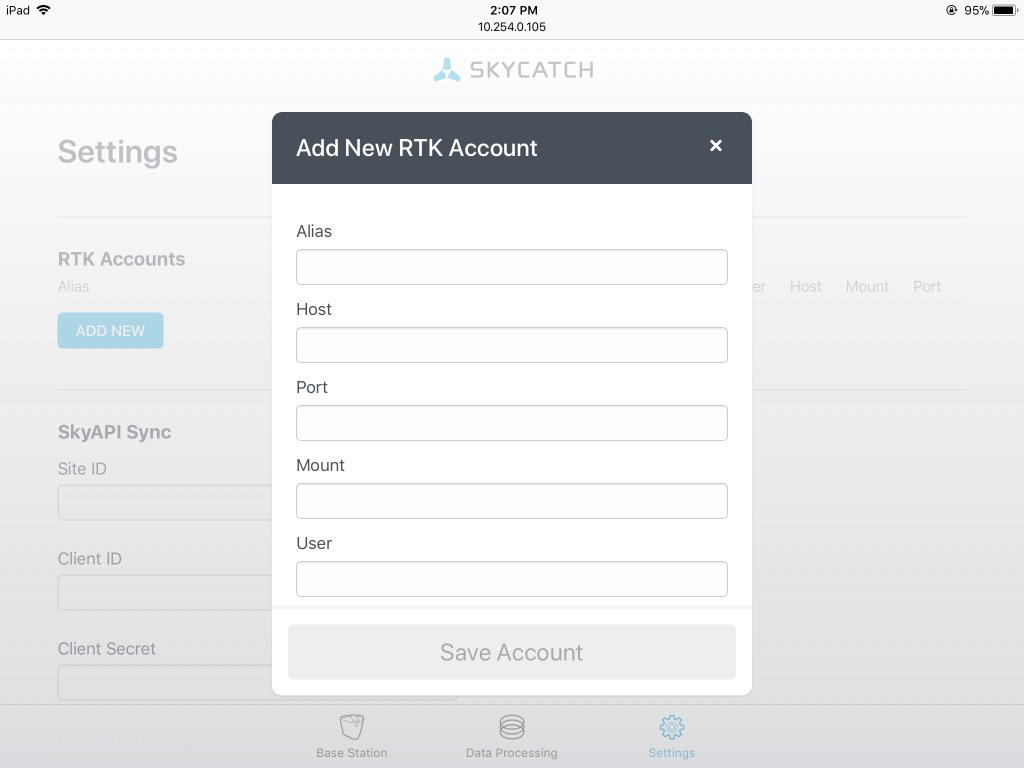Open the Data Processing tab icon
This screenshot has height=768, width=1024.
tap(512, 726)
